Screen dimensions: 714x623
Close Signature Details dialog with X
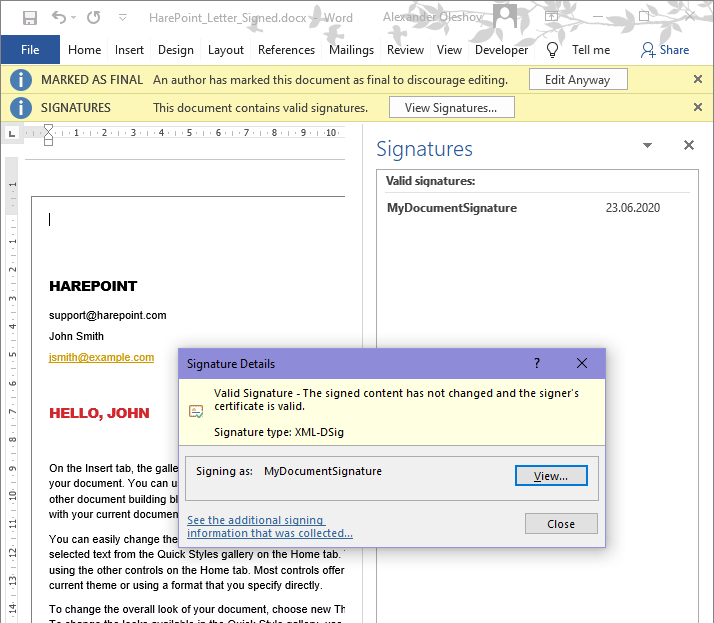[581, 363]
